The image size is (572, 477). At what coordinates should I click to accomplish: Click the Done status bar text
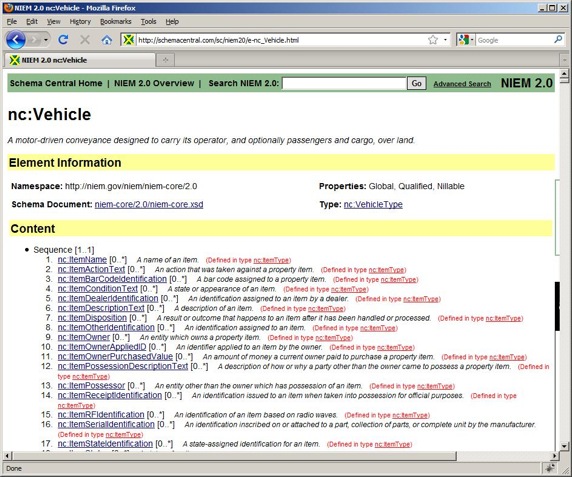14,469
